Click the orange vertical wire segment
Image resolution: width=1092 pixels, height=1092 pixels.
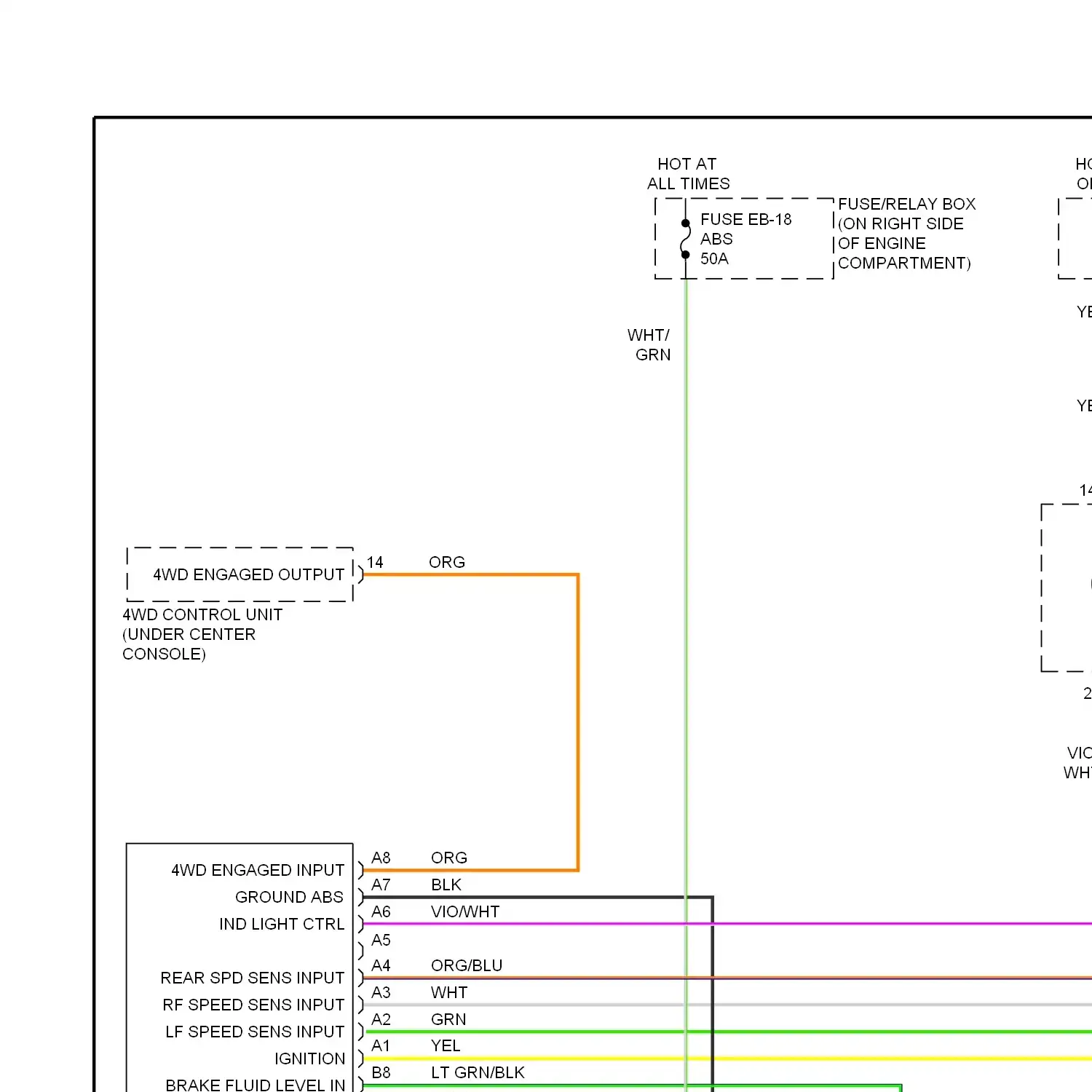[578, 722]
